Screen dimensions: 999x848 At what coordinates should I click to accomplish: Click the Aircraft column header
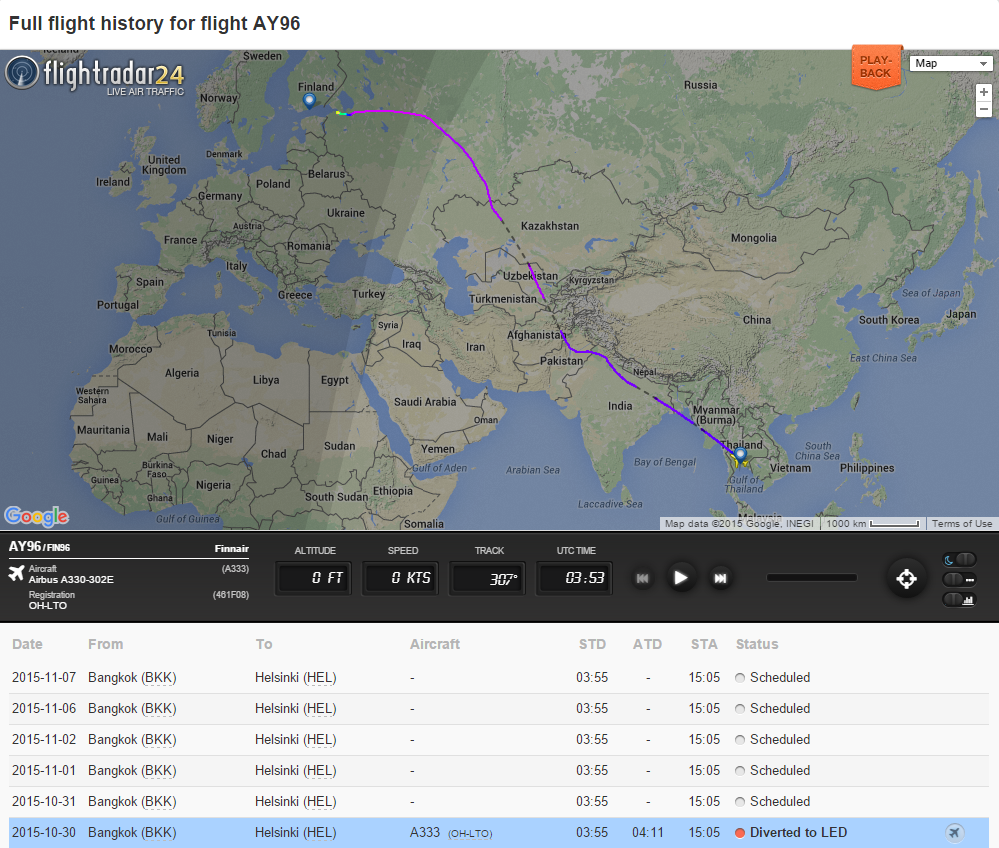point(435,644)
